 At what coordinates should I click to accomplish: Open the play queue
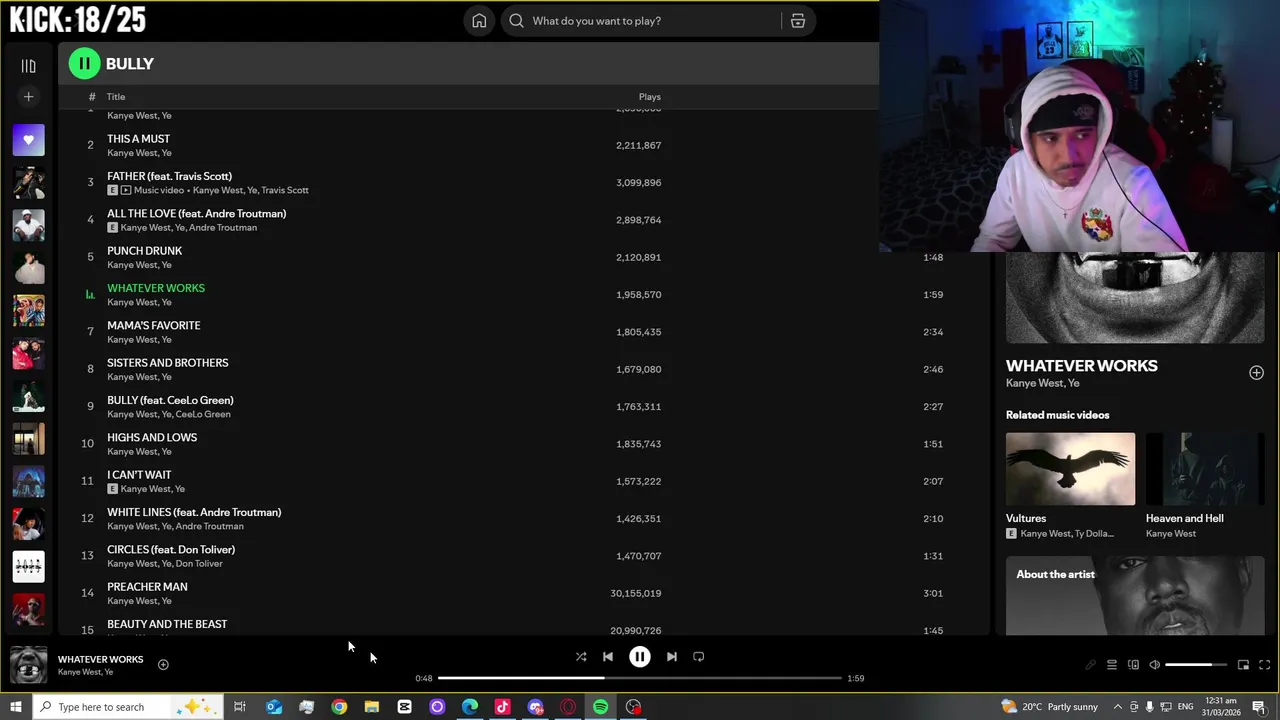1111,665
